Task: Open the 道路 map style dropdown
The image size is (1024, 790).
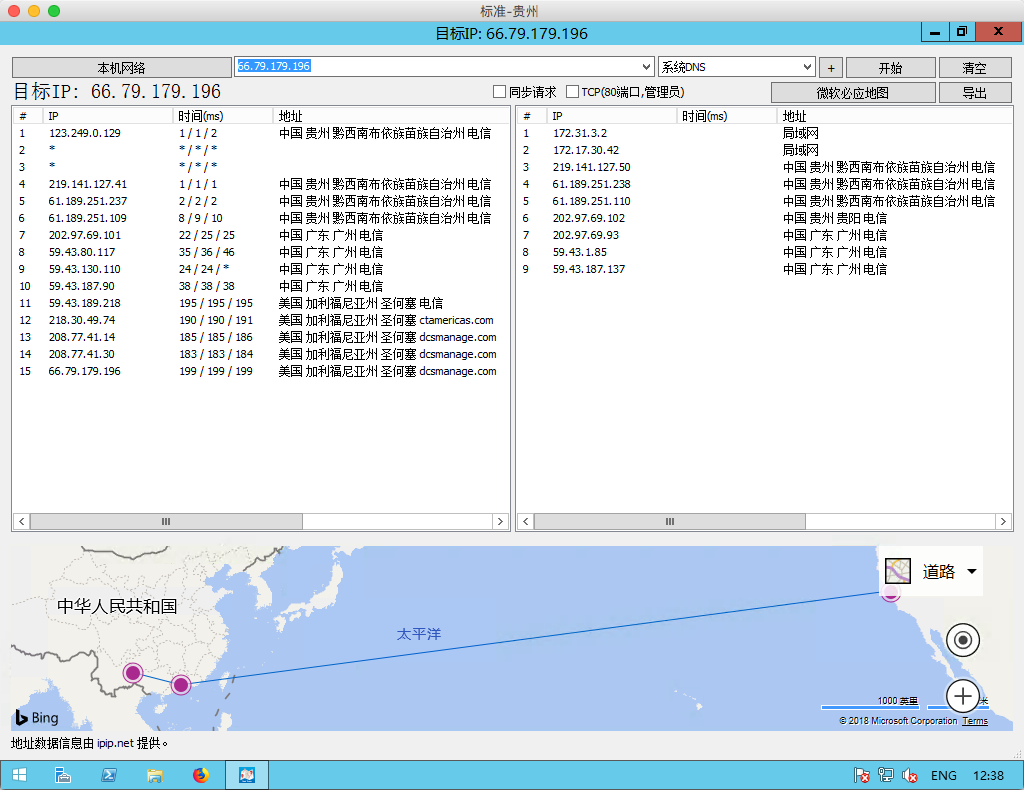Action: [971, 571]
